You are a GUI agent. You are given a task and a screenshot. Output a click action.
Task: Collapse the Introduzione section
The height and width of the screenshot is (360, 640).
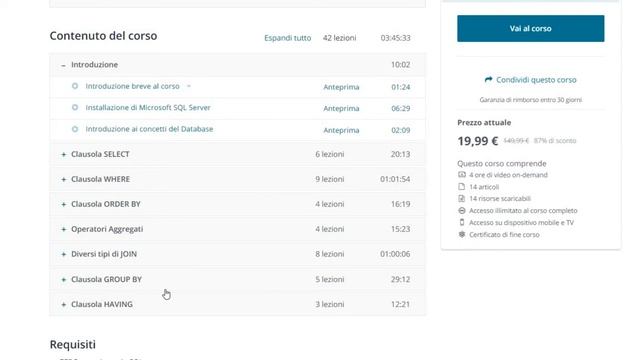pos(63,65)
